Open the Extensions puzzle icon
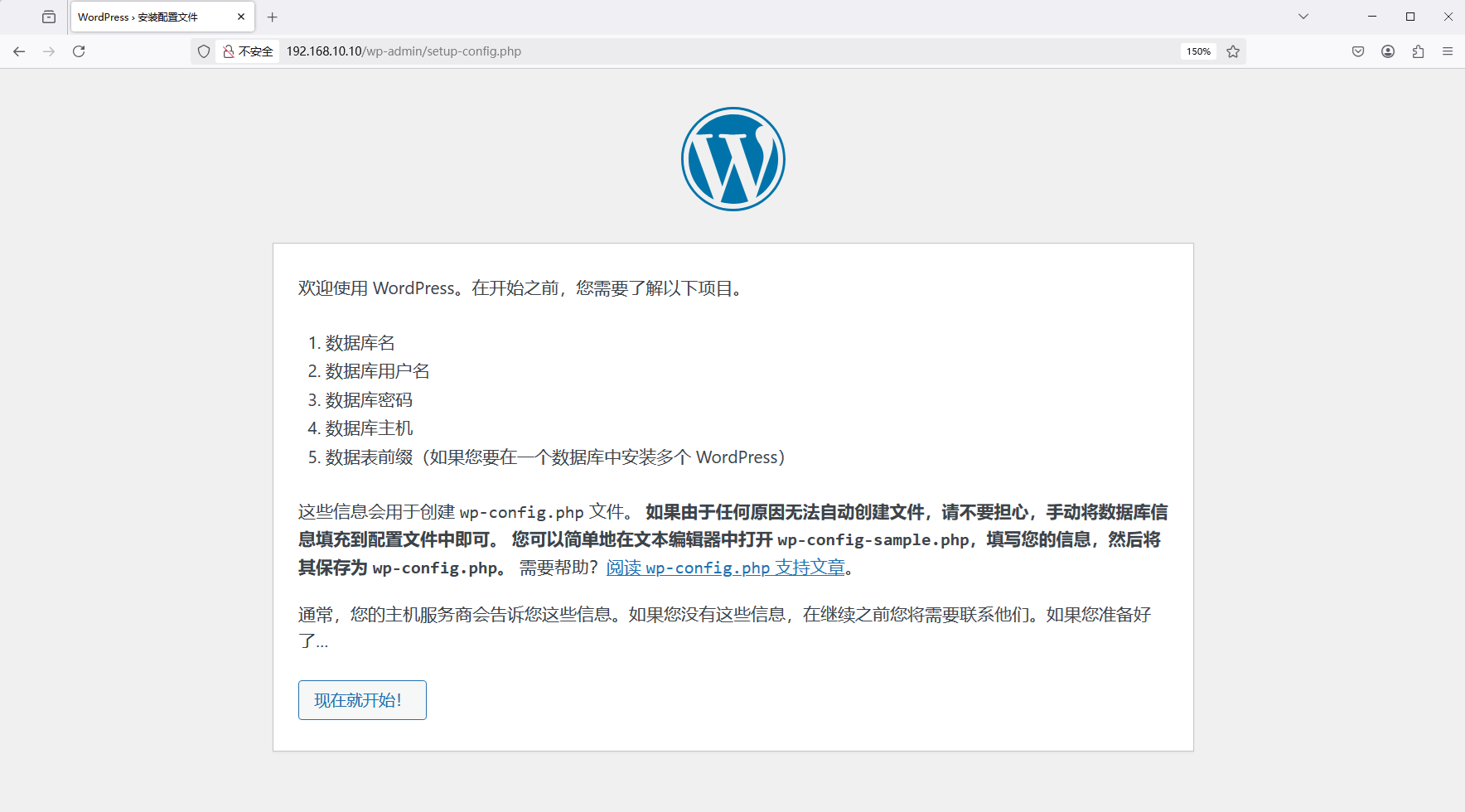The image size is (1465, 812). [x=1418, y=51]
